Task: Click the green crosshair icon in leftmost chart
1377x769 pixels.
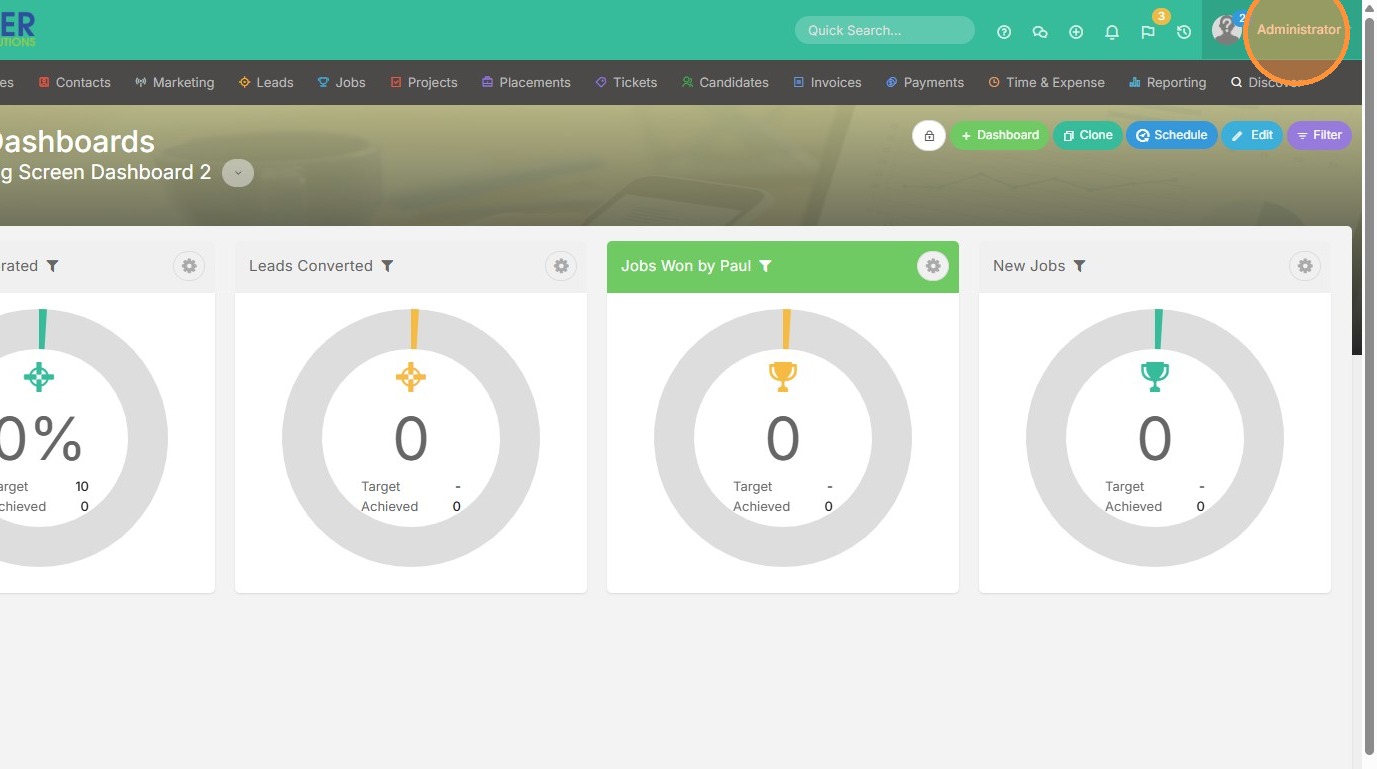Action: click(39, 377)
